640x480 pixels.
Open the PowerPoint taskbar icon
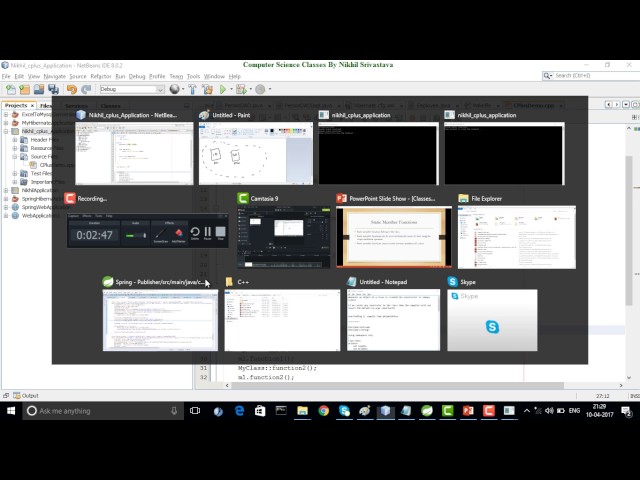click(x=468, y=411)
